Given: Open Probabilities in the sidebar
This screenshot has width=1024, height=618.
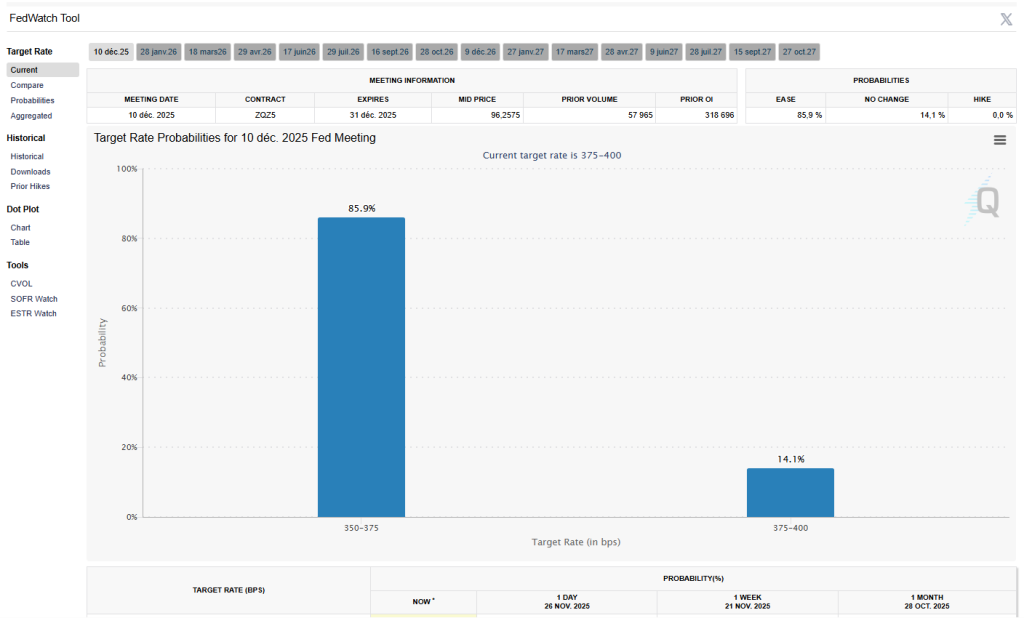Looking at the screenshot, I should 32,100.
